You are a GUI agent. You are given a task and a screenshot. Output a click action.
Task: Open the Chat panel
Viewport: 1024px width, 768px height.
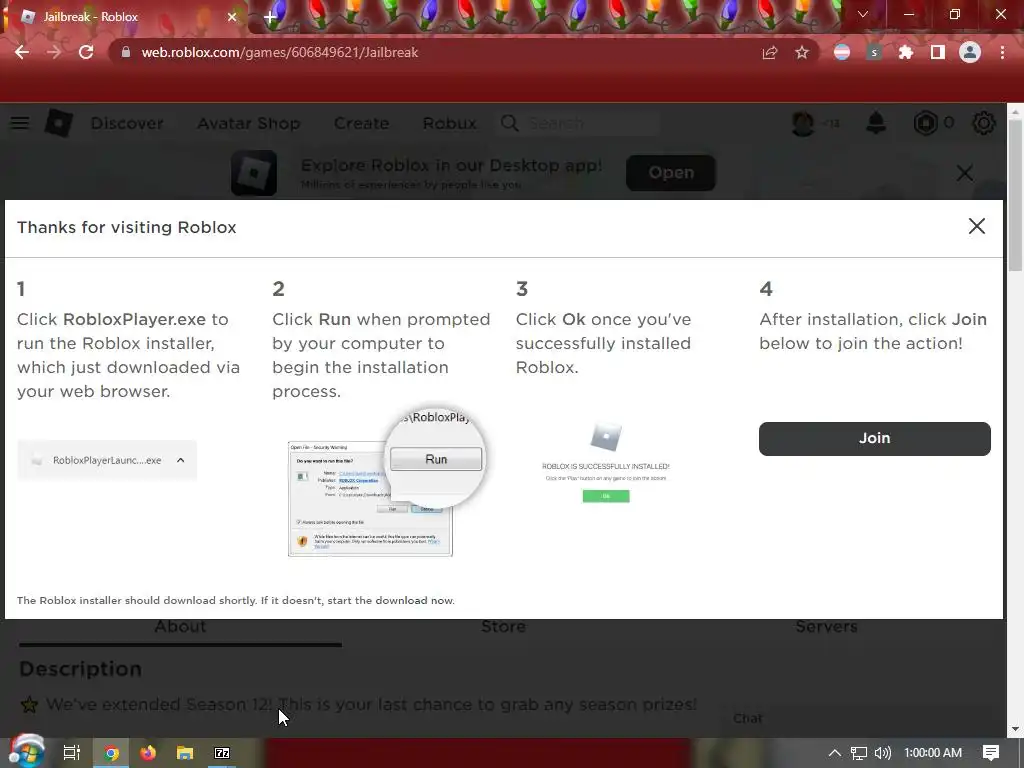[748, 718]
